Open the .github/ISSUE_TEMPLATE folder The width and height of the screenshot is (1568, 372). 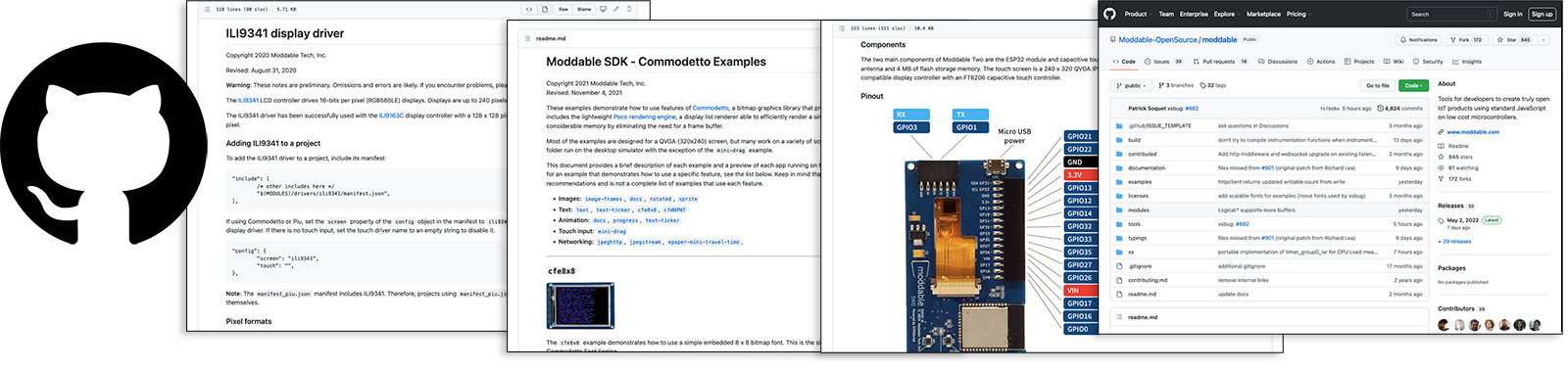click(x=1159, y=126)
